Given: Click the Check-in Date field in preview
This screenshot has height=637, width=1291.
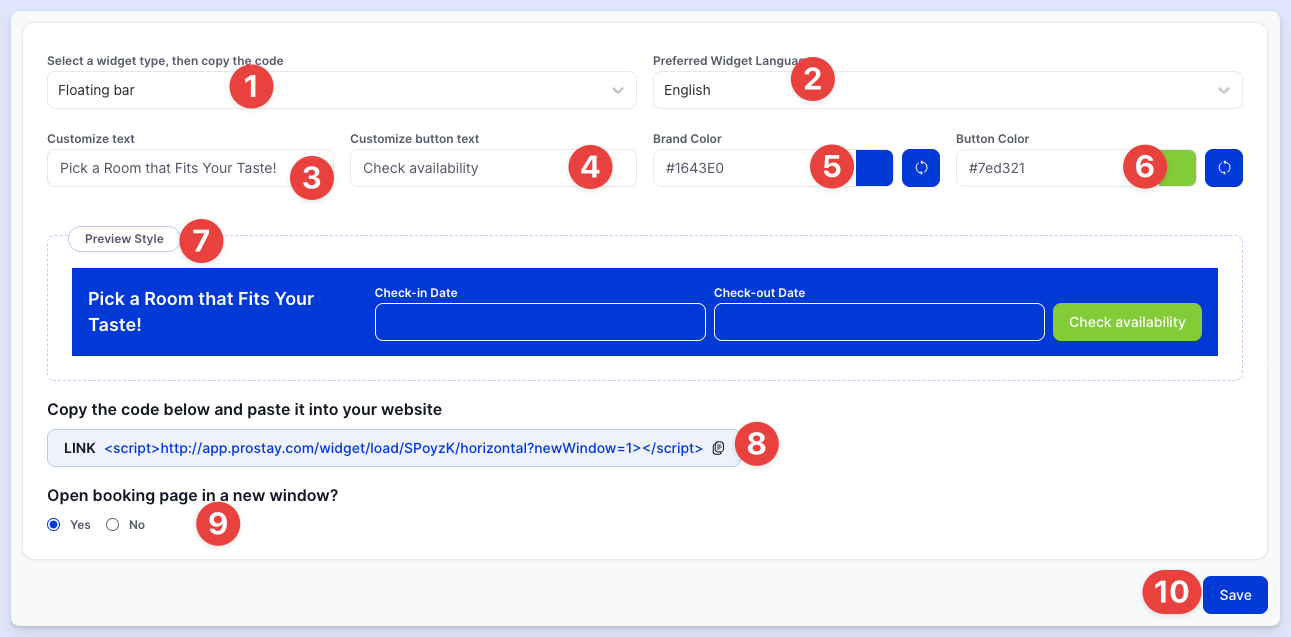Looking at the screenshot, I should pyautogui.click(x=540, y=322).
